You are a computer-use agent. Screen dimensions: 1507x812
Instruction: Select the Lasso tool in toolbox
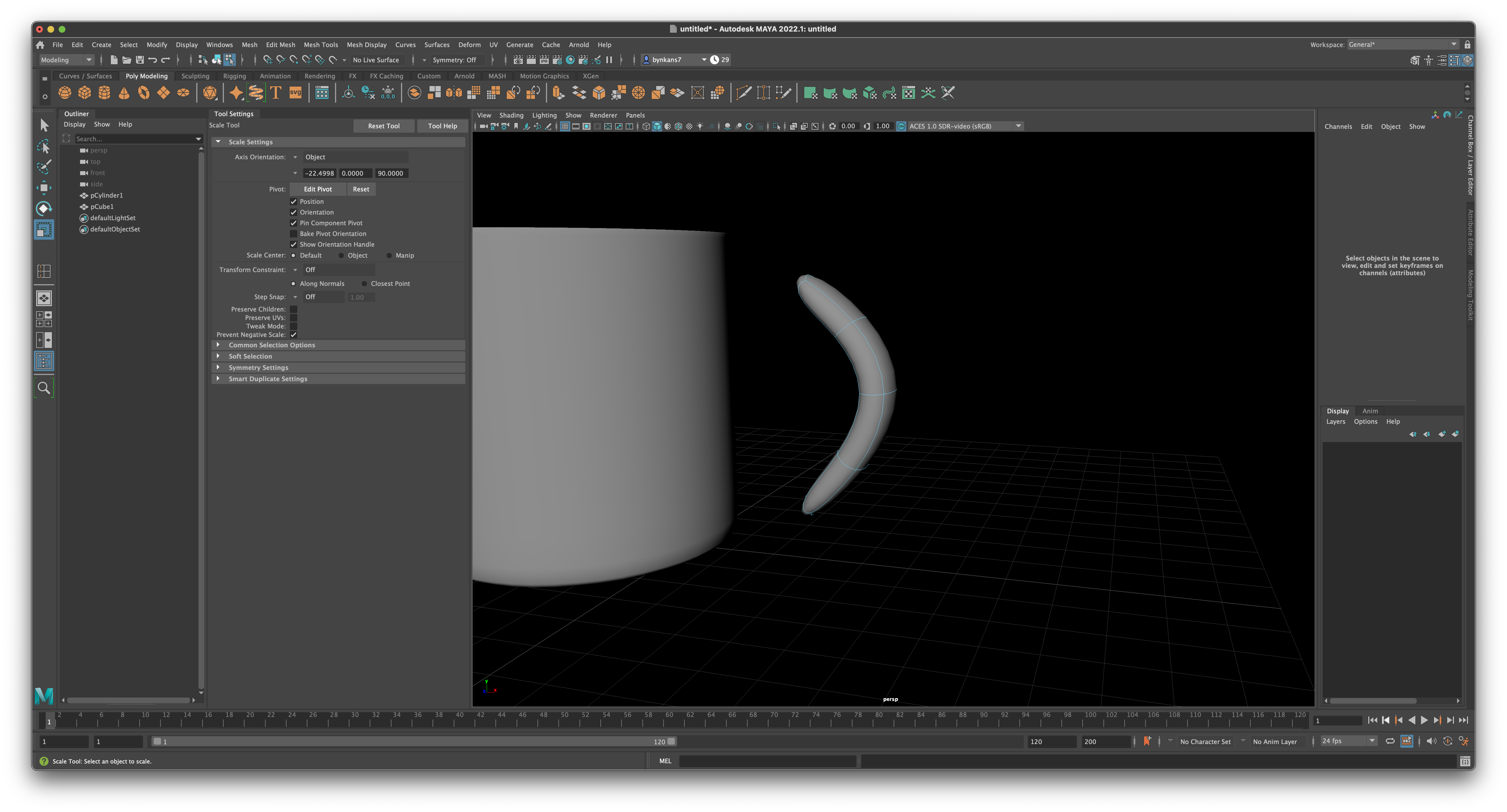point(44,146)
